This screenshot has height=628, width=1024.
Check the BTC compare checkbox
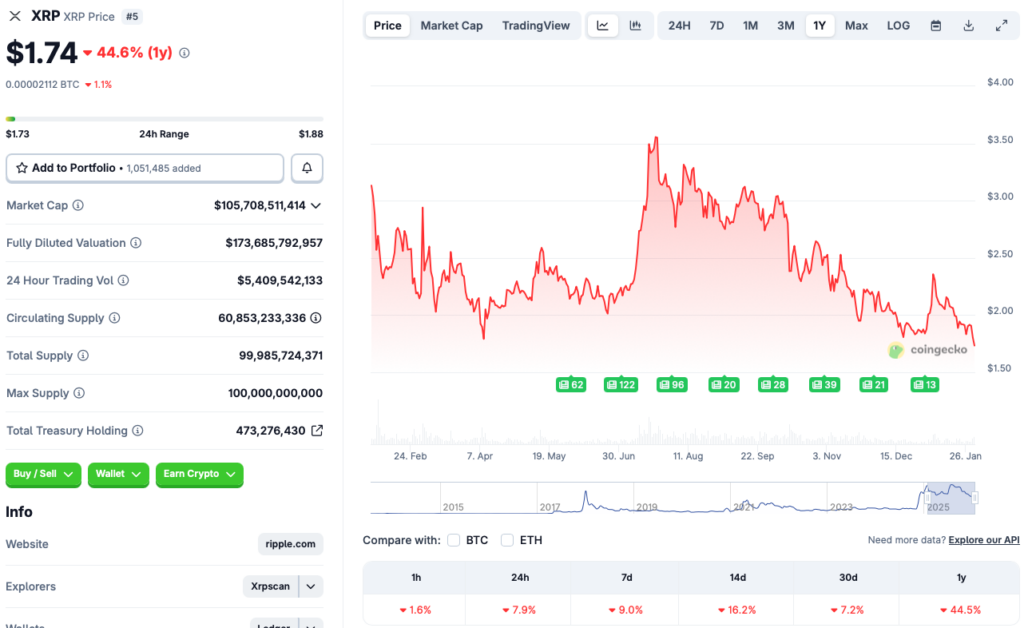[x=453, y=539]
